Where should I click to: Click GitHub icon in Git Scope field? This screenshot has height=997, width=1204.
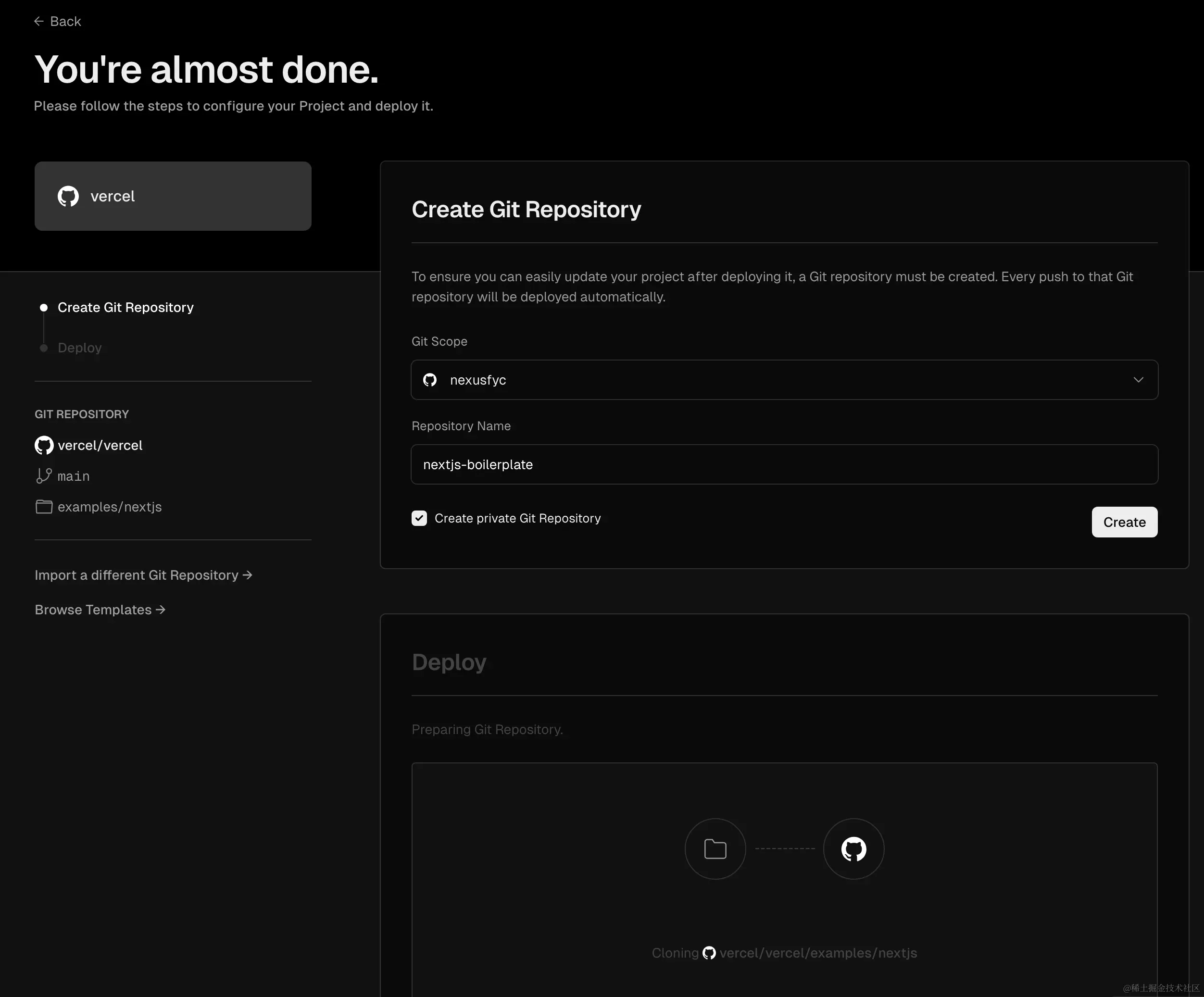[x=430, y=380]
